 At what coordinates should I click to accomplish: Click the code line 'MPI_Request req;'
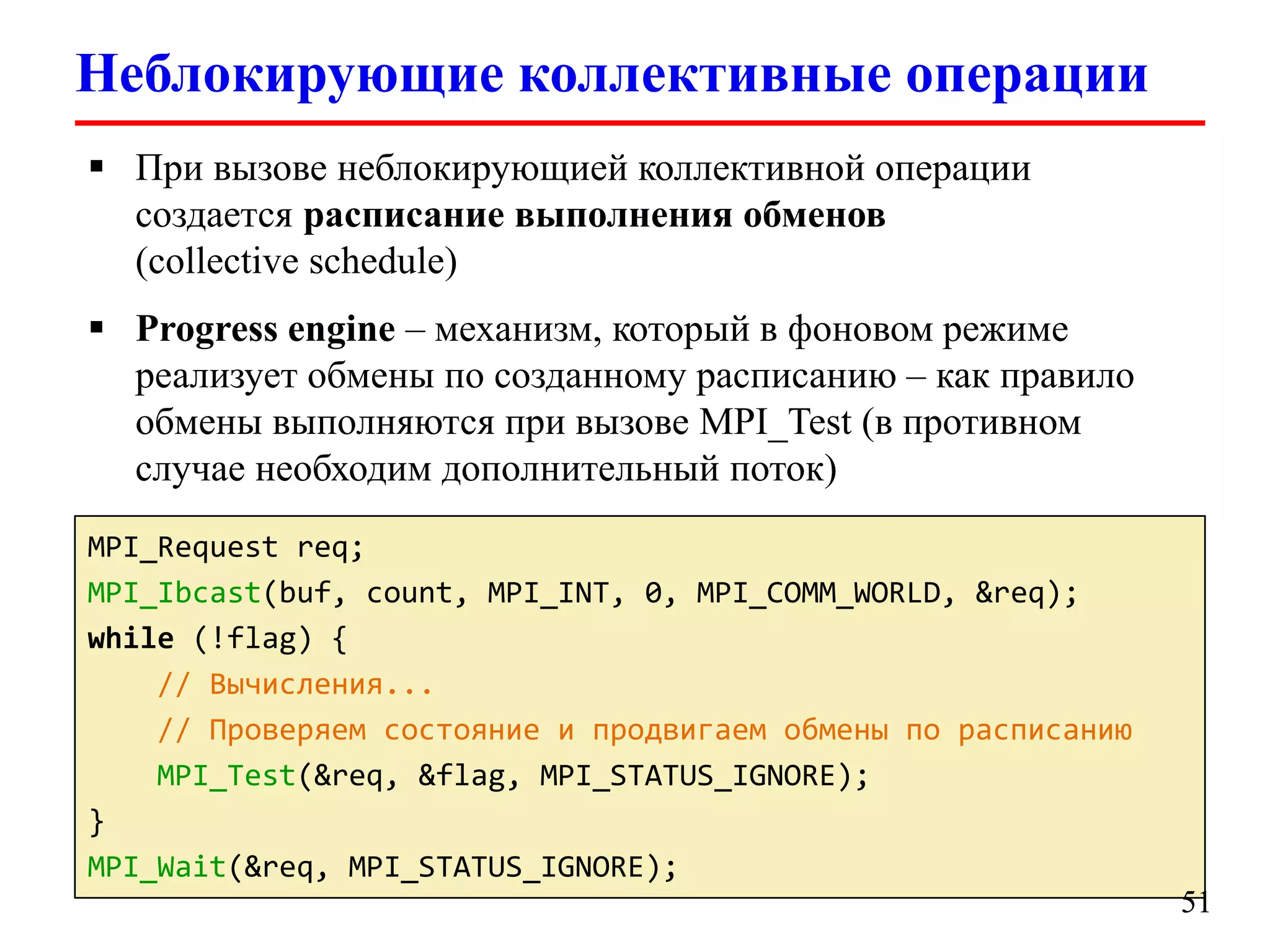coord(225,549)
